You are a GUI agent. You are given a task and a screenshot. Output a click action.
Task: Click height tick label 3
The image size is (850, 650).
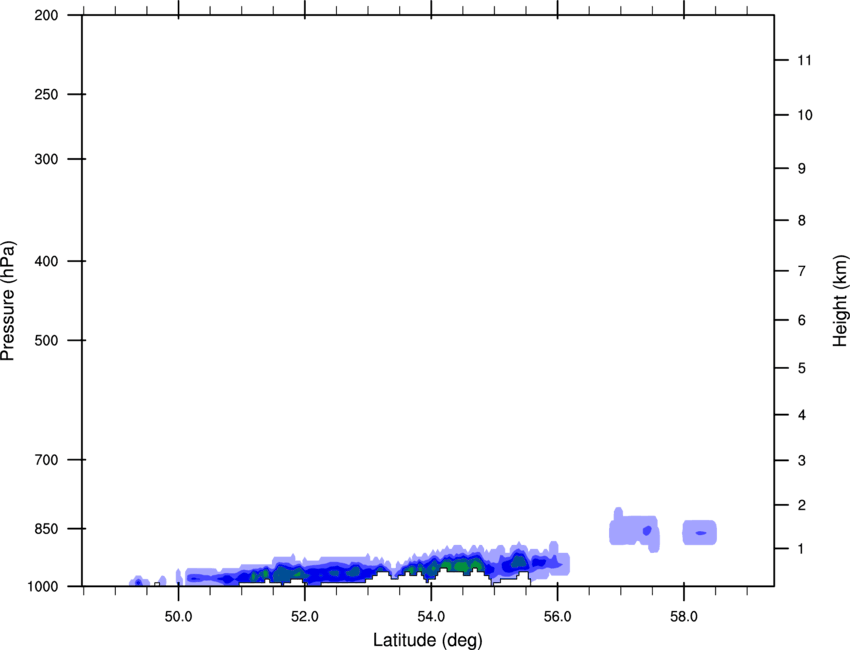click(802, 461)
